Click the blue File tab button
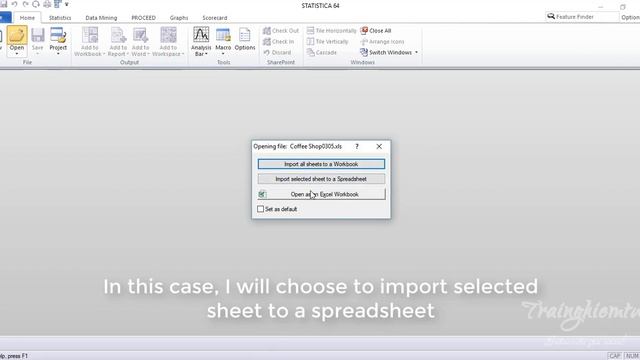 5,18
